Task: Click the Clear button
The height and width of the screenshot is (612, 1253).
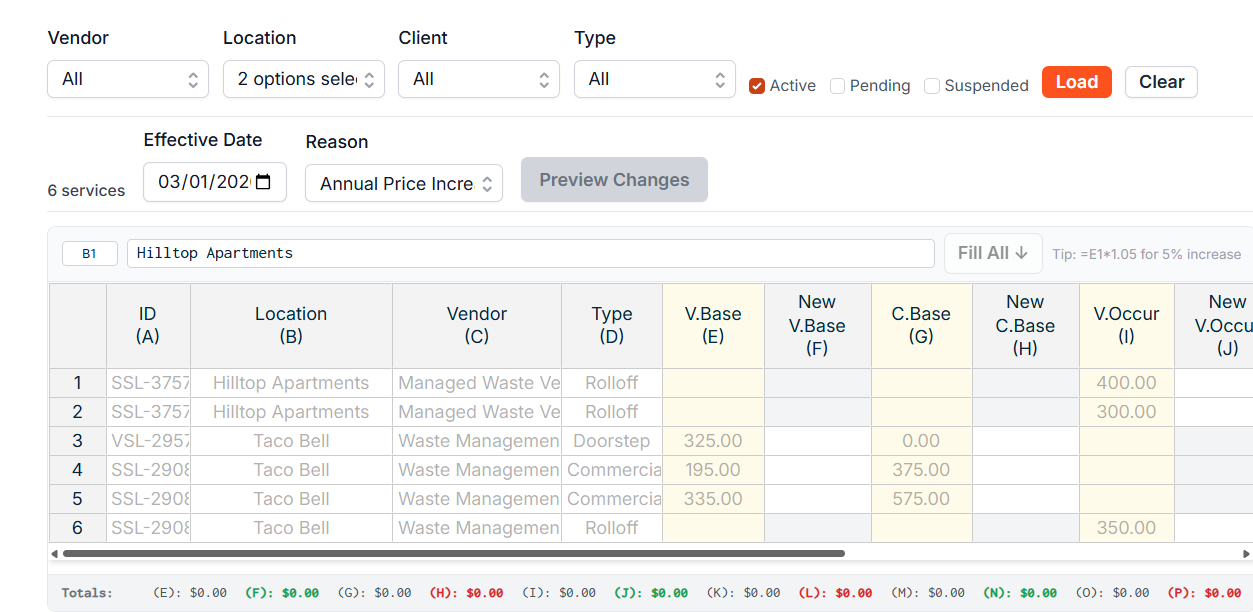Action: pos(1161,82)
